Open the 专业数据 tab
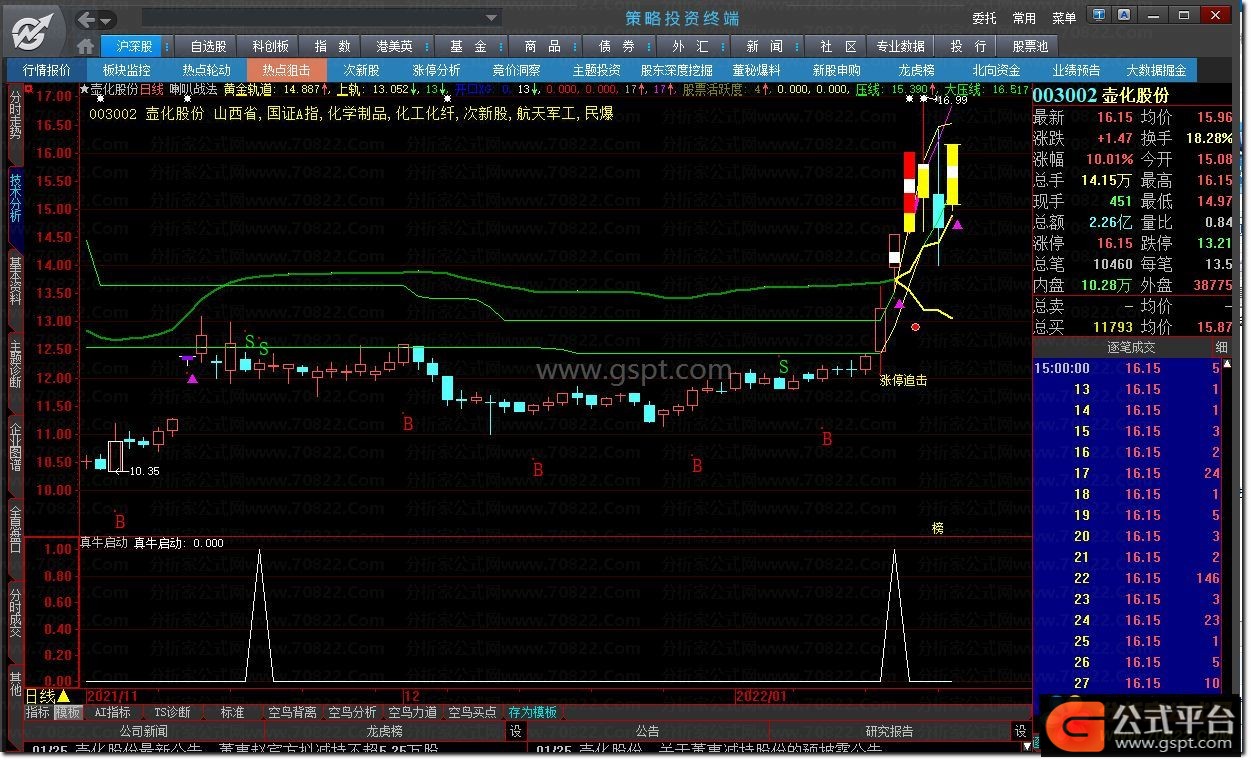1251x760 pixels. coord(900,47)
